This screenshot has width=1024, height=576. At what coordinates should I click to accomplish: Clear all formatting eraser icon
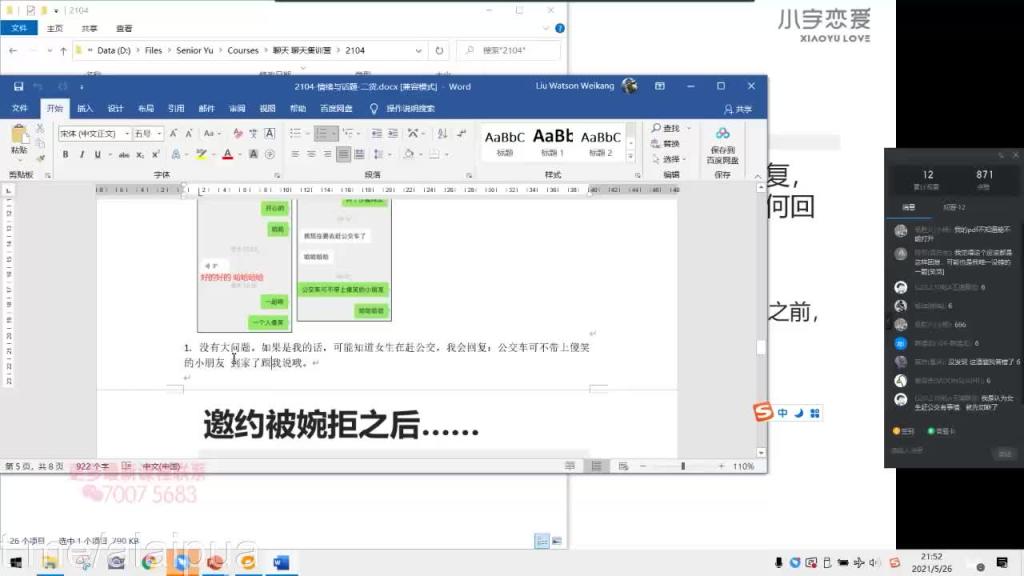coord(238,133)
